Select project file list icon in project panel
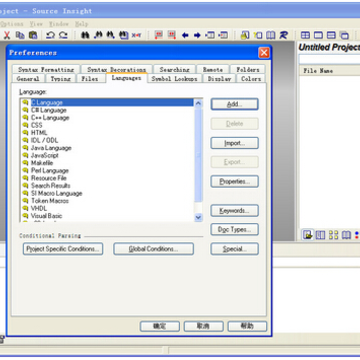This screenshot has height=360, width=360. coord(307,235)
